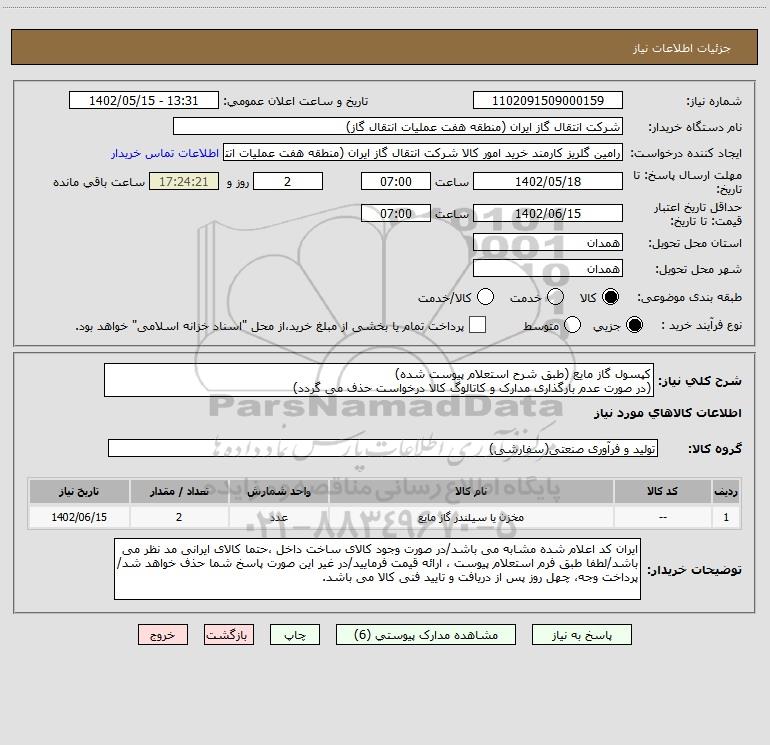
Task: Click the goods group field تولید و فرآوری صنعتی
Action: pyautogui.click(x=383, y=448)
